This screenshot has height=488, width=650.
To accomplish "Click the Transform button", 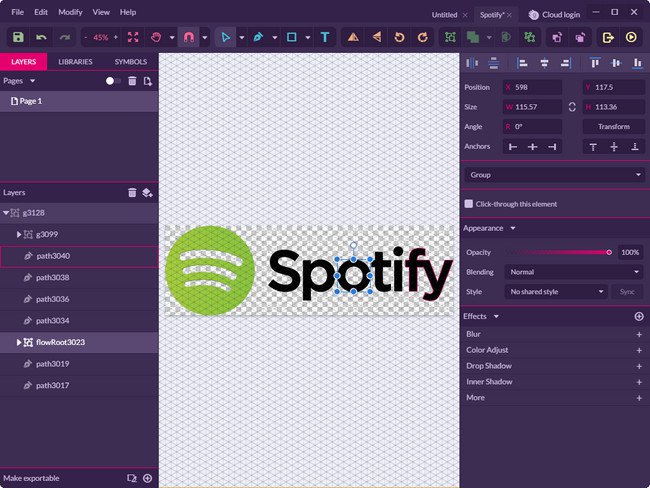I will coord(614,126).
